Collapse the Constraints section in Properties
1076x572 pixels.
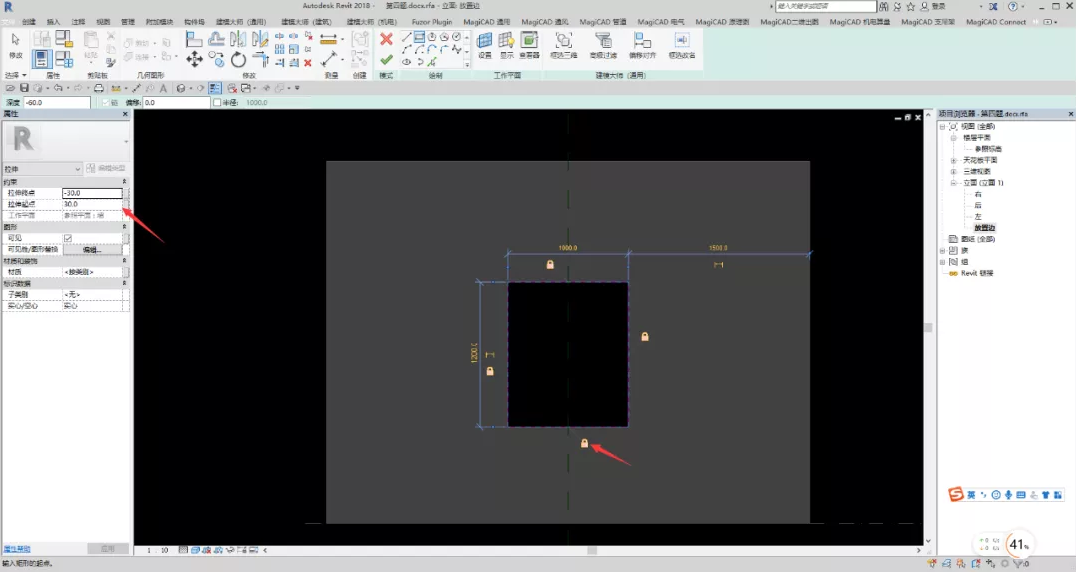click(x=124, y=182)
